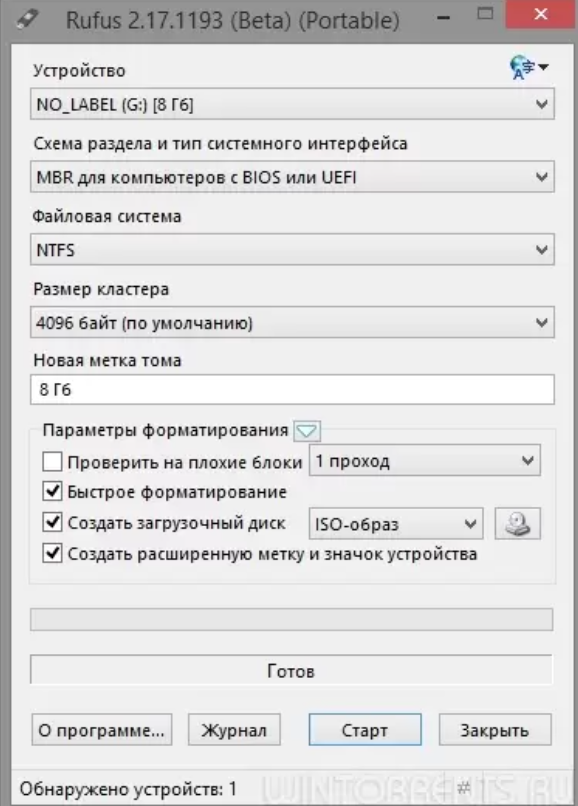This screenshot has height=806, width=578.
Task: Toggle extended label and icon checkbox
Action: tap(52, 554)
